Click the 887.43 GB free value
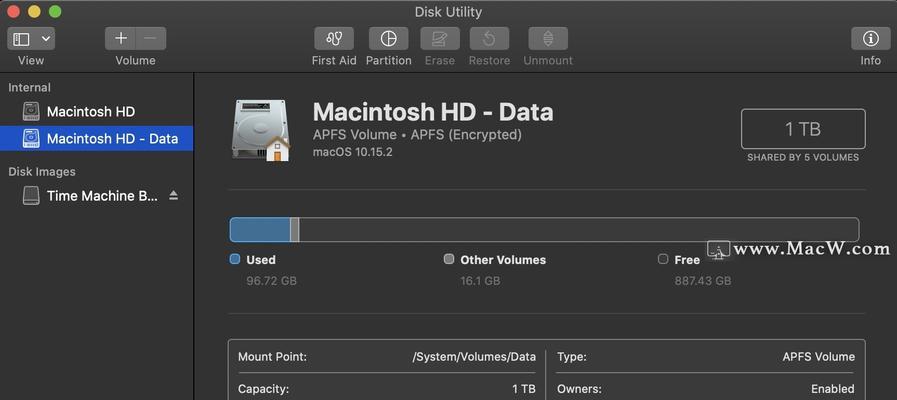This screenshot has width=897, height=400. (703, 281)
